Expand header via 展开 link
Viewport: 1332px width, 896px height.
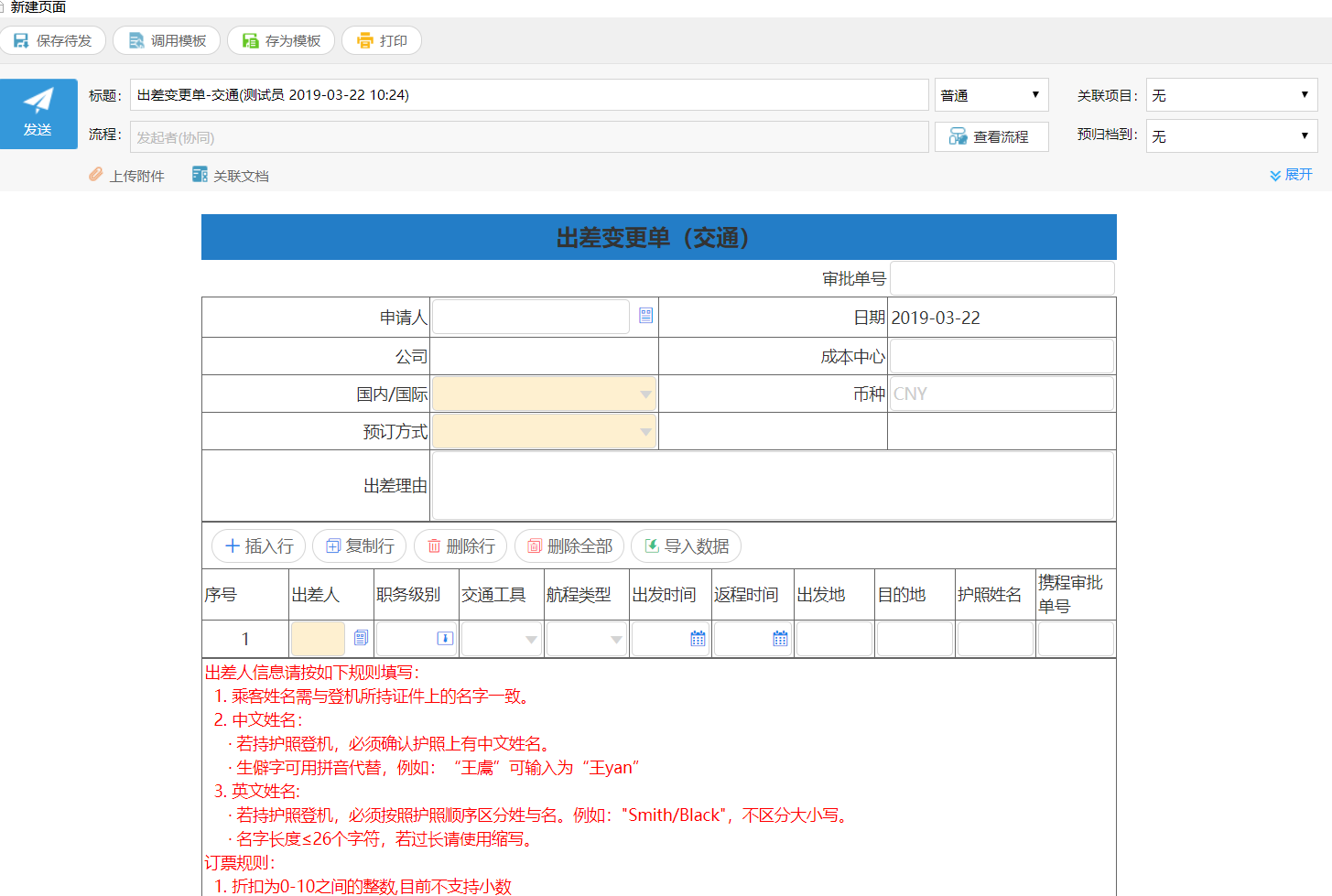tap(1291, 175)
